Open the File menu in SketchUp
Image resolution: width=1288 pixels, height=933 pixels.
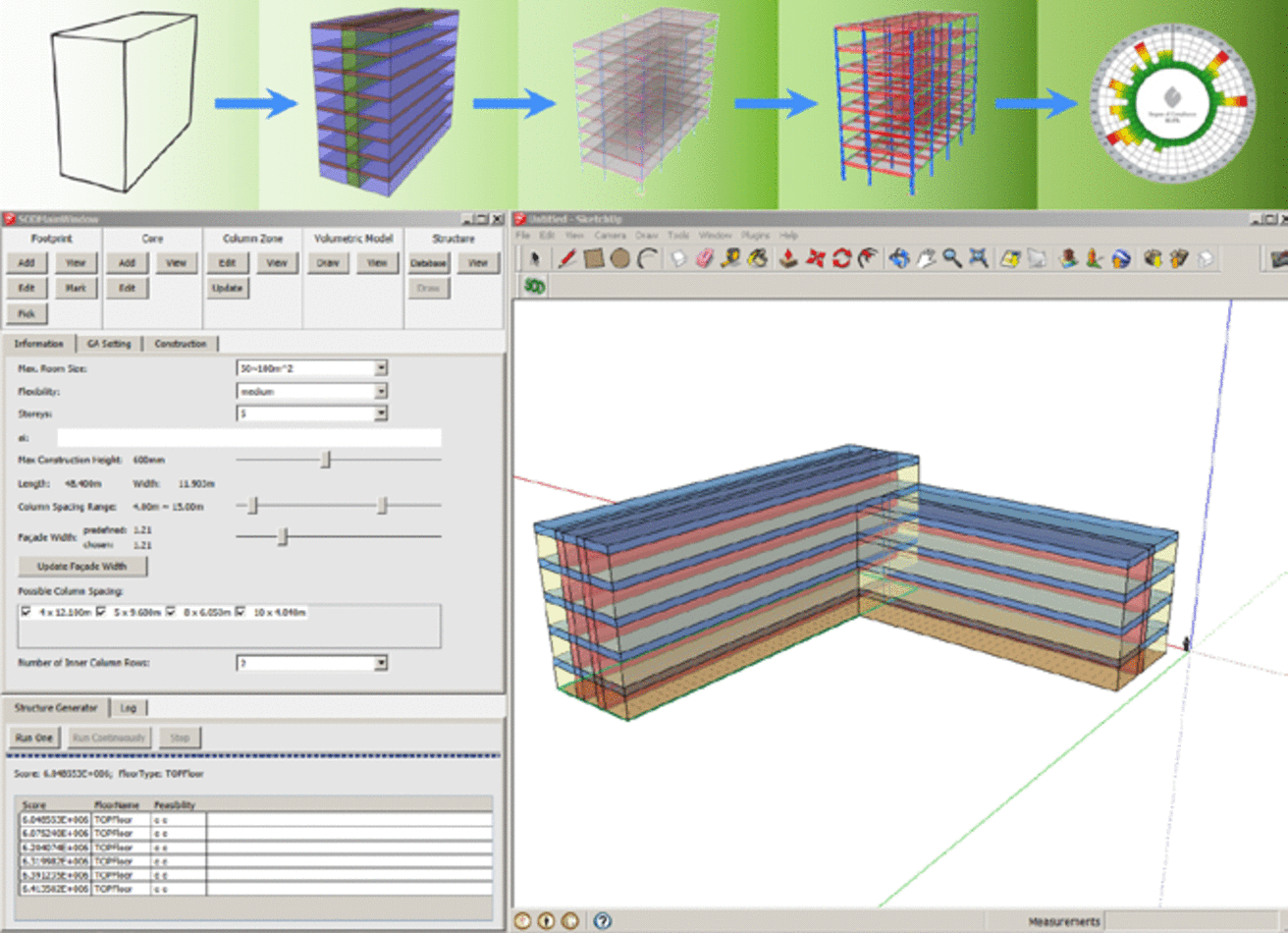[x=523, y=236]
